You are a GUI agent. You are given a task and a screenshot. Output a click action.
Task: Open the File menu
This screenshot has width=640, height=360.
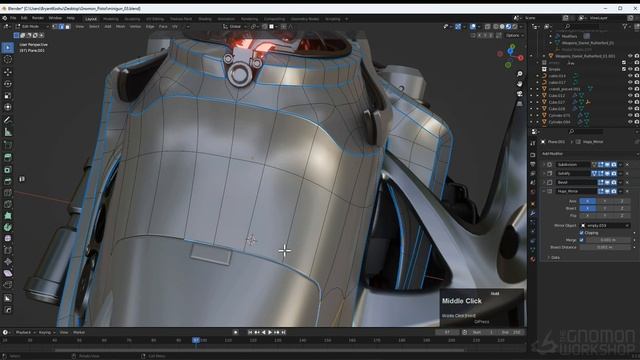click(13, 18)
